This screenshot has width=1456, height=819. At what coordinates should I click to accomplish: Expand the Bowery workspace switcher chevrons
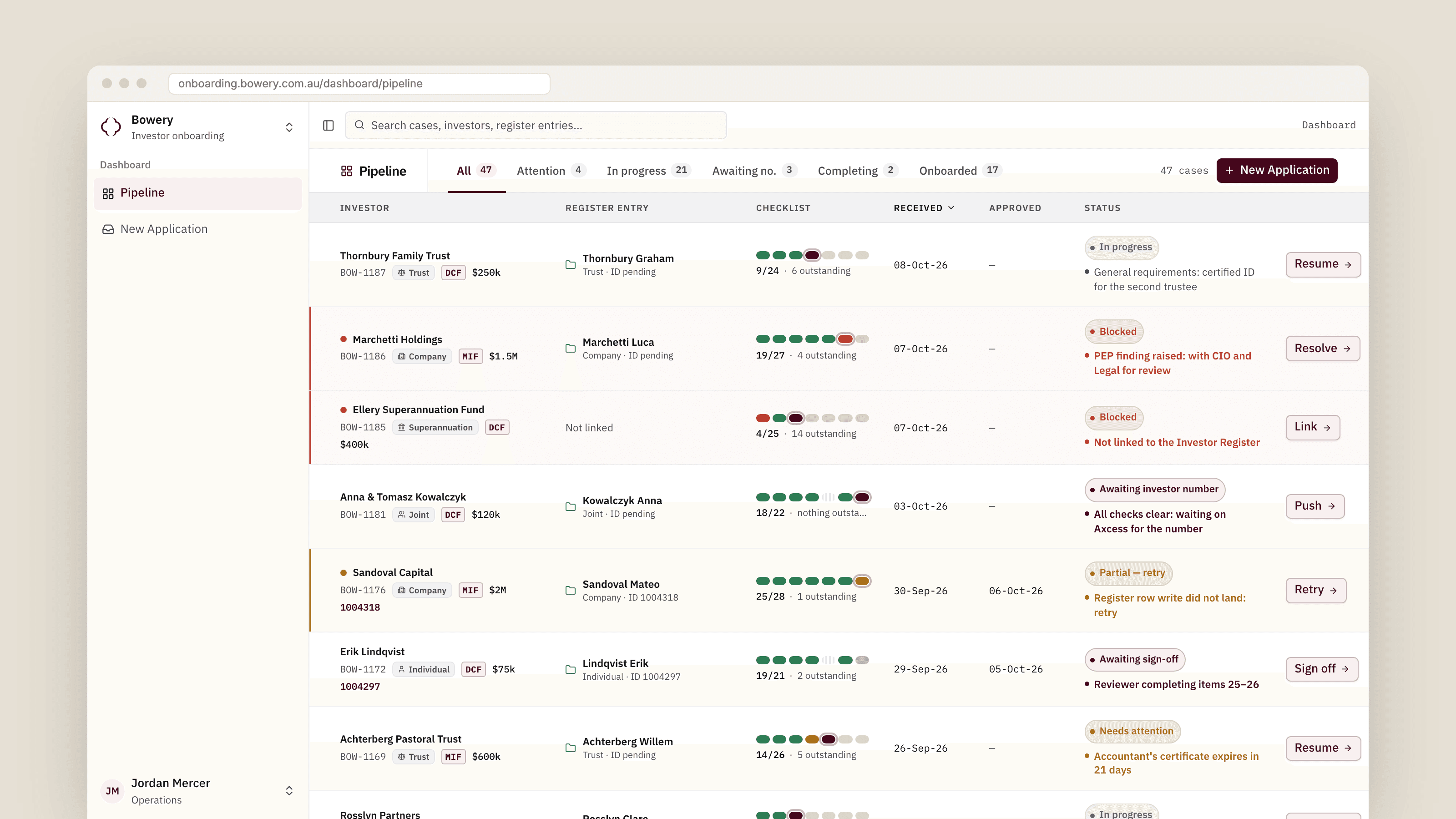[289, 127]
